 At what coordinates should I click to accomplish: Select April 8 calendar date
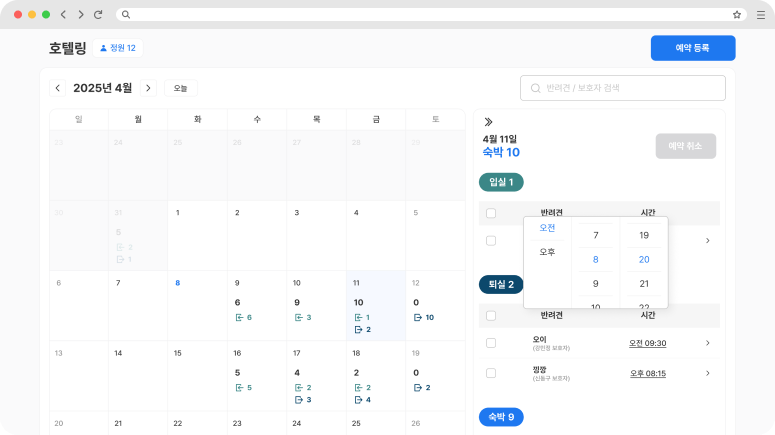(x=177, y=283)
